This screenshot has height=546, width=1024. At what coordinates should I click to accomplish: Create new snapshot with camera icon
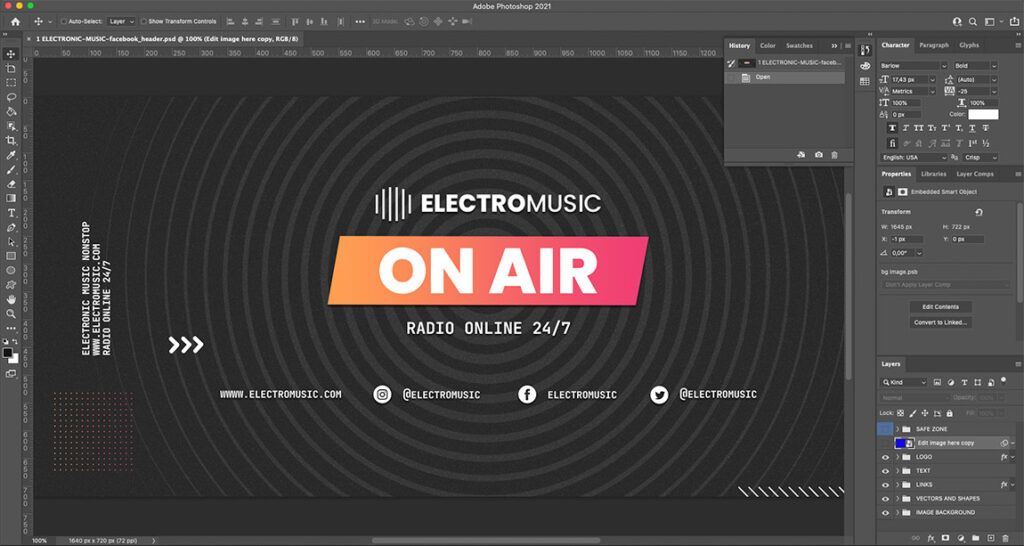pyautogui.click(x=818, y=155)
